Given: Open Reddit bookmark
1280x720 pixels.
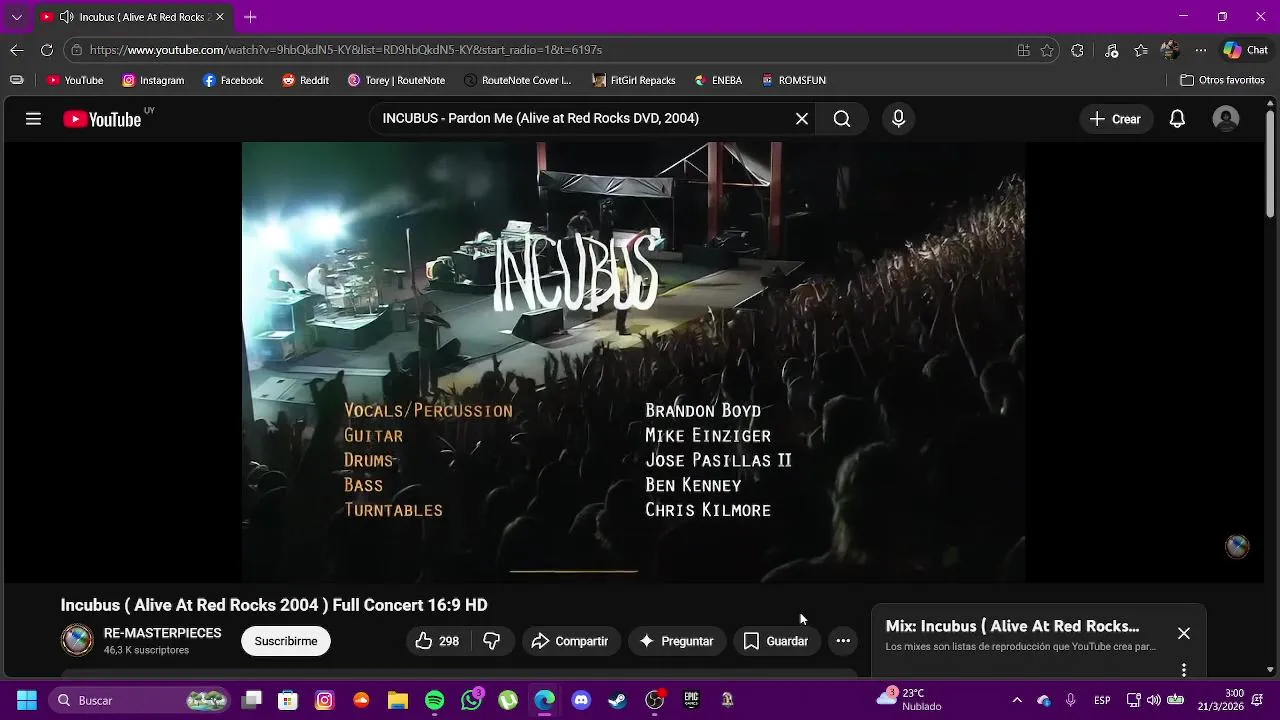Looking at the screenshot, I should pyautogui.click(x=305, y=80).
